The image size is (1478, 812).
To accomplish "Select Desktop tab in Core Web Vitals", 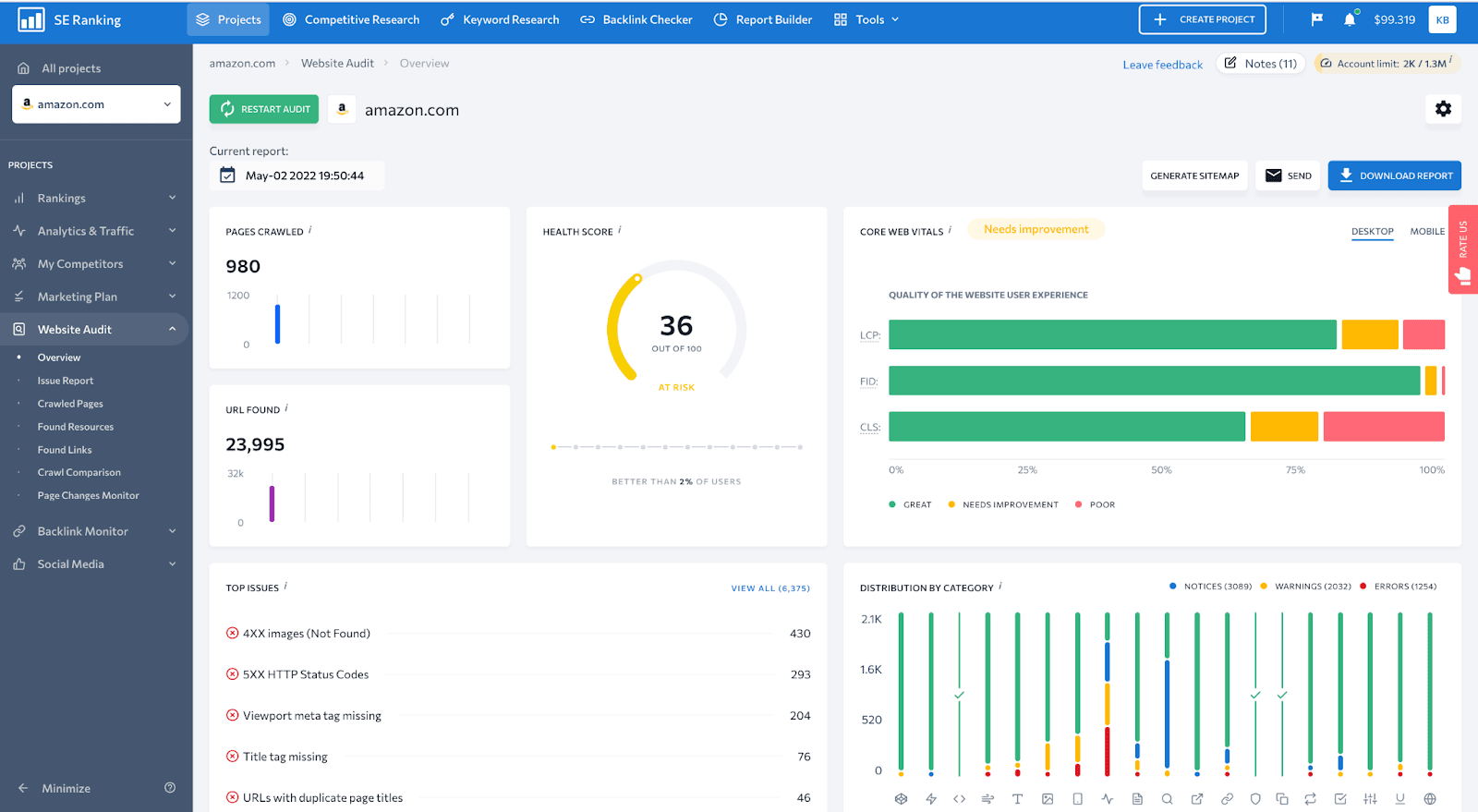I will [x=1373, y=231].
